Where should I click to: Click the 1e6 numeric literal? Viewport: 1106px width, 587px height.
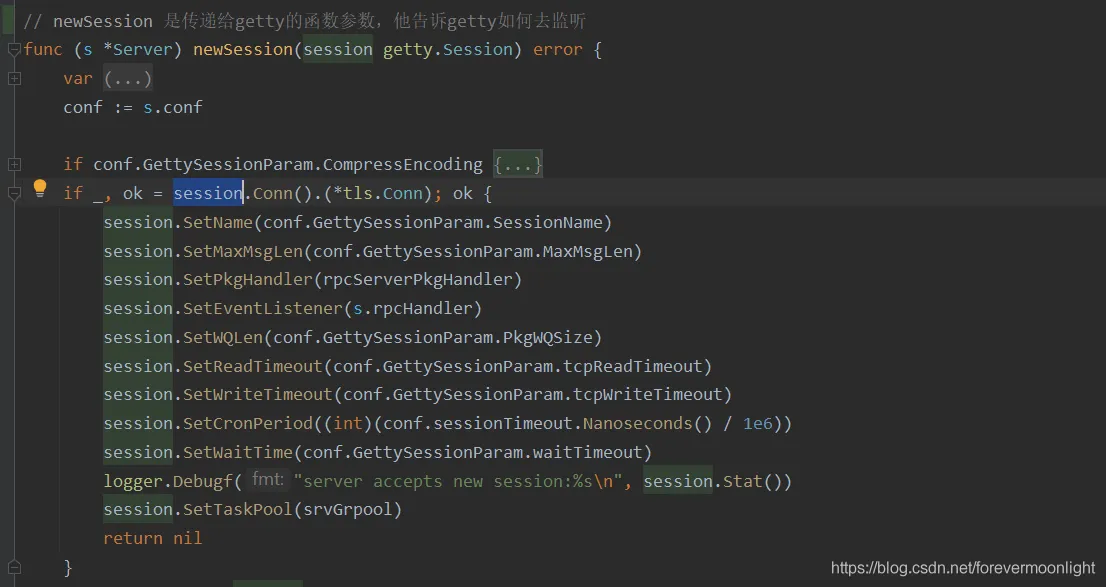coord(758,423)
